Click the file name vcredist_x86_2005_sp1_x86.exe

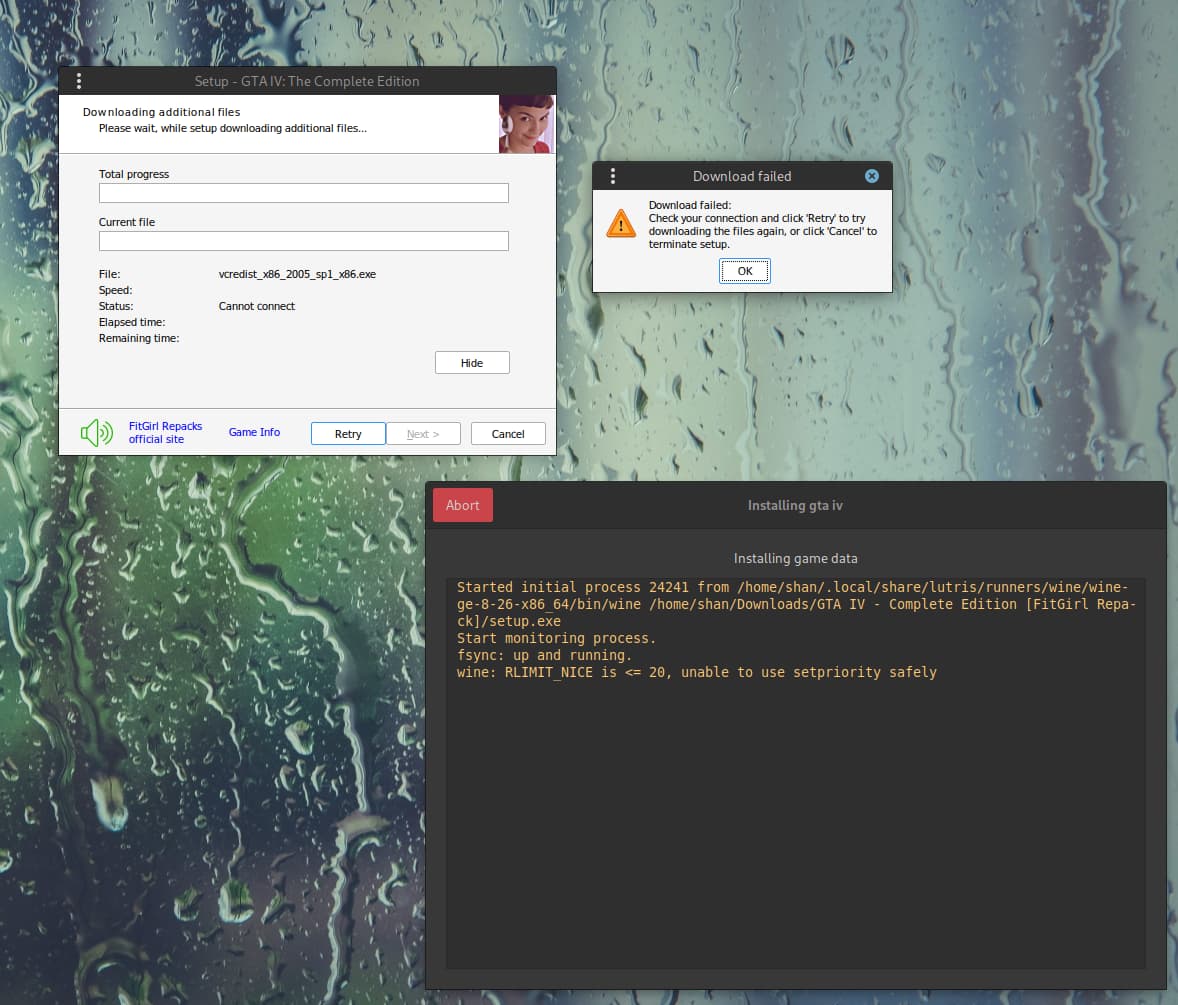tap(298, 274)
